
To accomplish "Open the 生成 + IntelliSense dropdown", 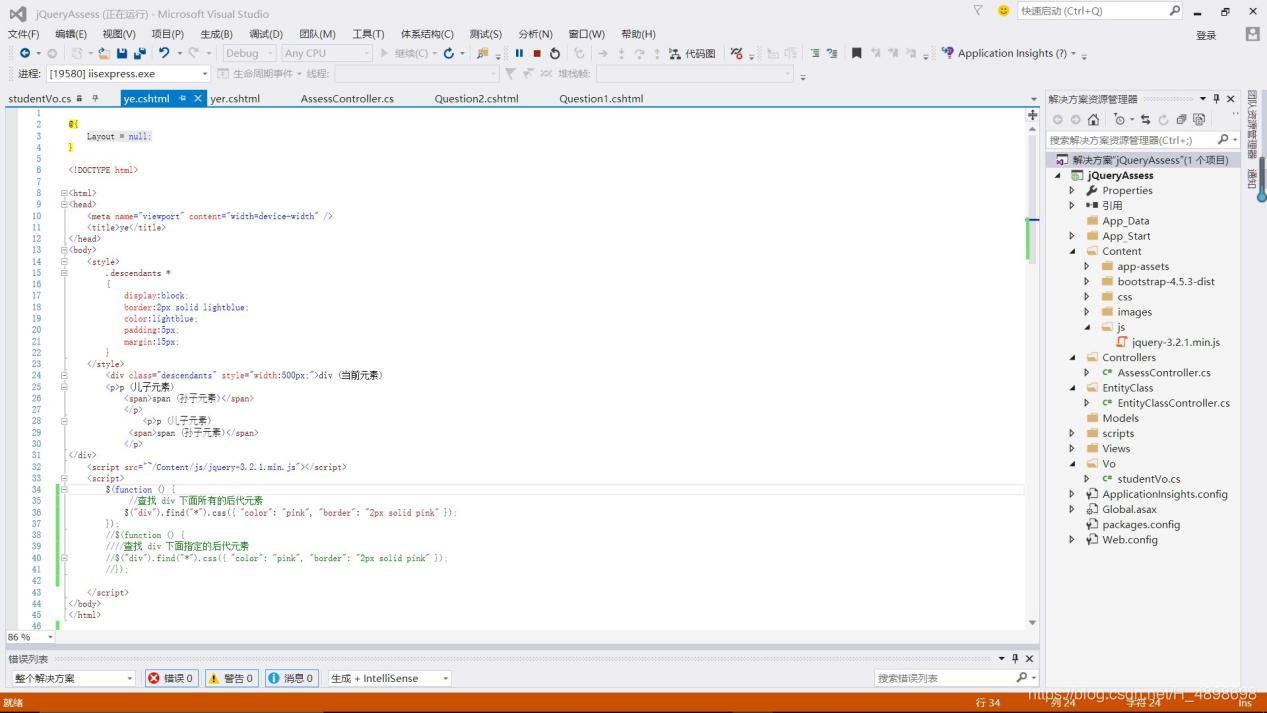I will pyautogui.click(x=390, y=678).
